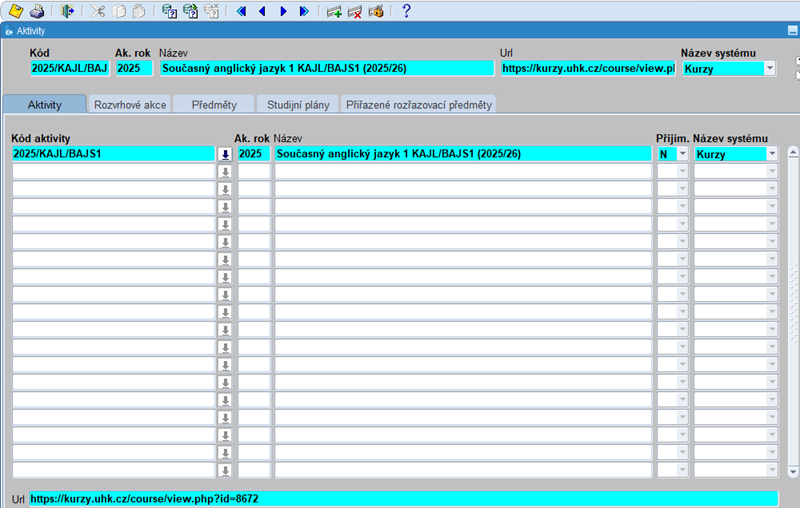The height and width of the screenshot is (508, 800).
Task: Switch to the Rozvrhové akce tab
Action: tap(130, 104)
